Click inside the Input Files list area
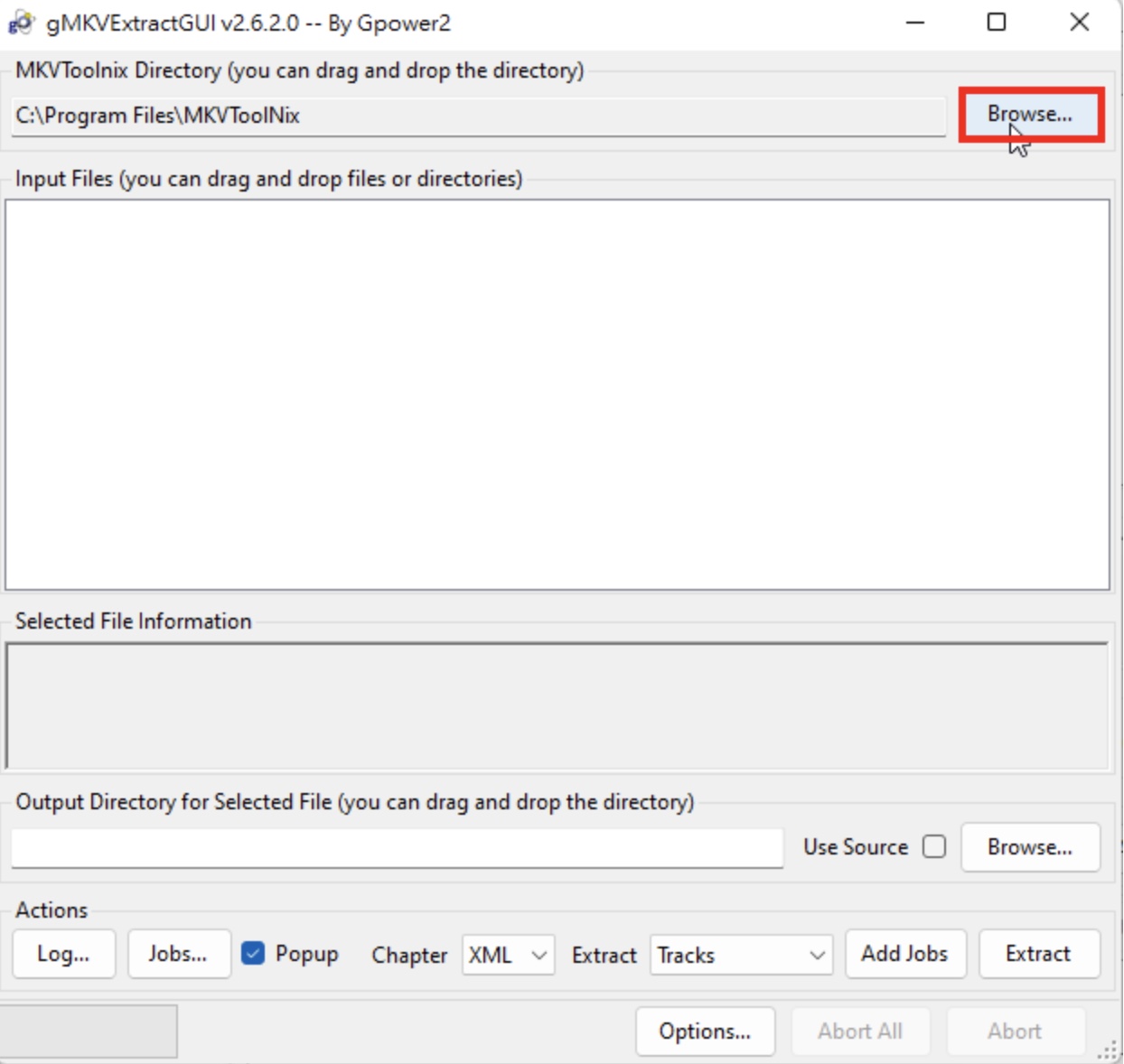The width and height of the screenshot is (1124, 1064). coord(557,395)
